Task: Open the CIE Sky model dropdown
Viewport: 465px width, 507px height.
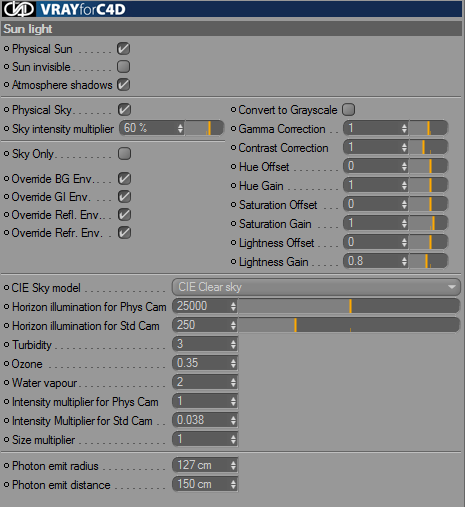Action: pyautogui.click(x=316, y=287)
